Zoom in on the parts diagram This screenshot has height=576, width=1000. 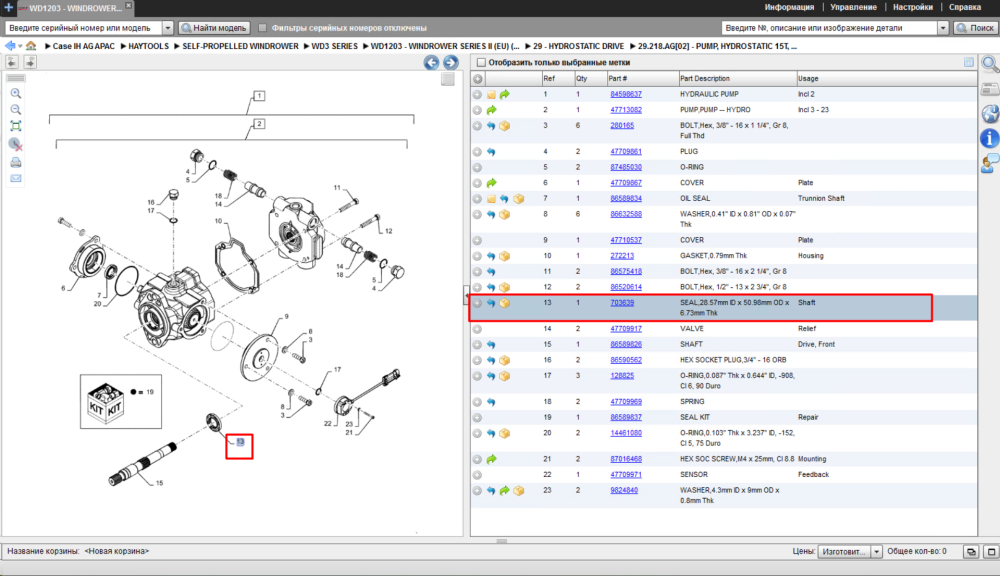[x=16, y=94]
